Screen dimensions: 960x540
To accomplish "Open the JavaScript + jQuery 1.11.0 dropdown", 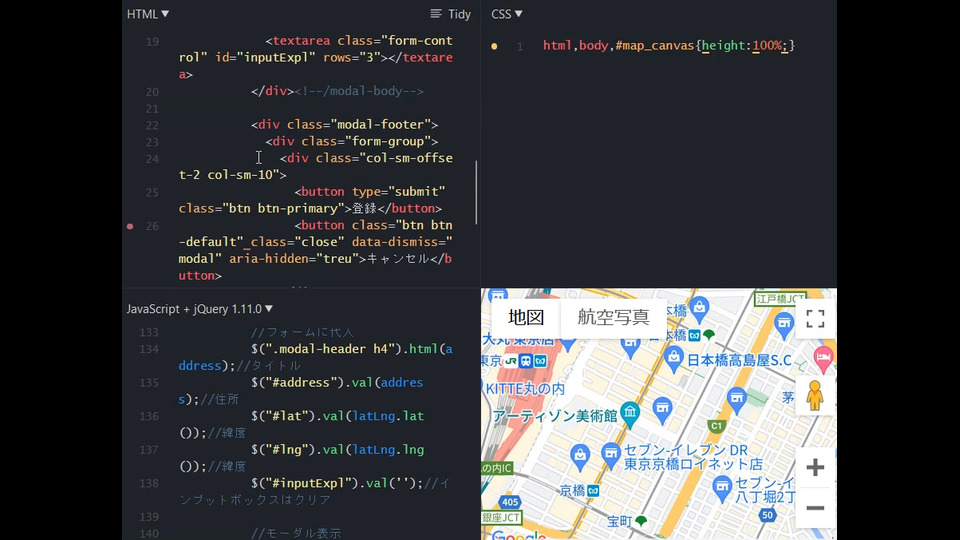I will (x=200, y=309).
